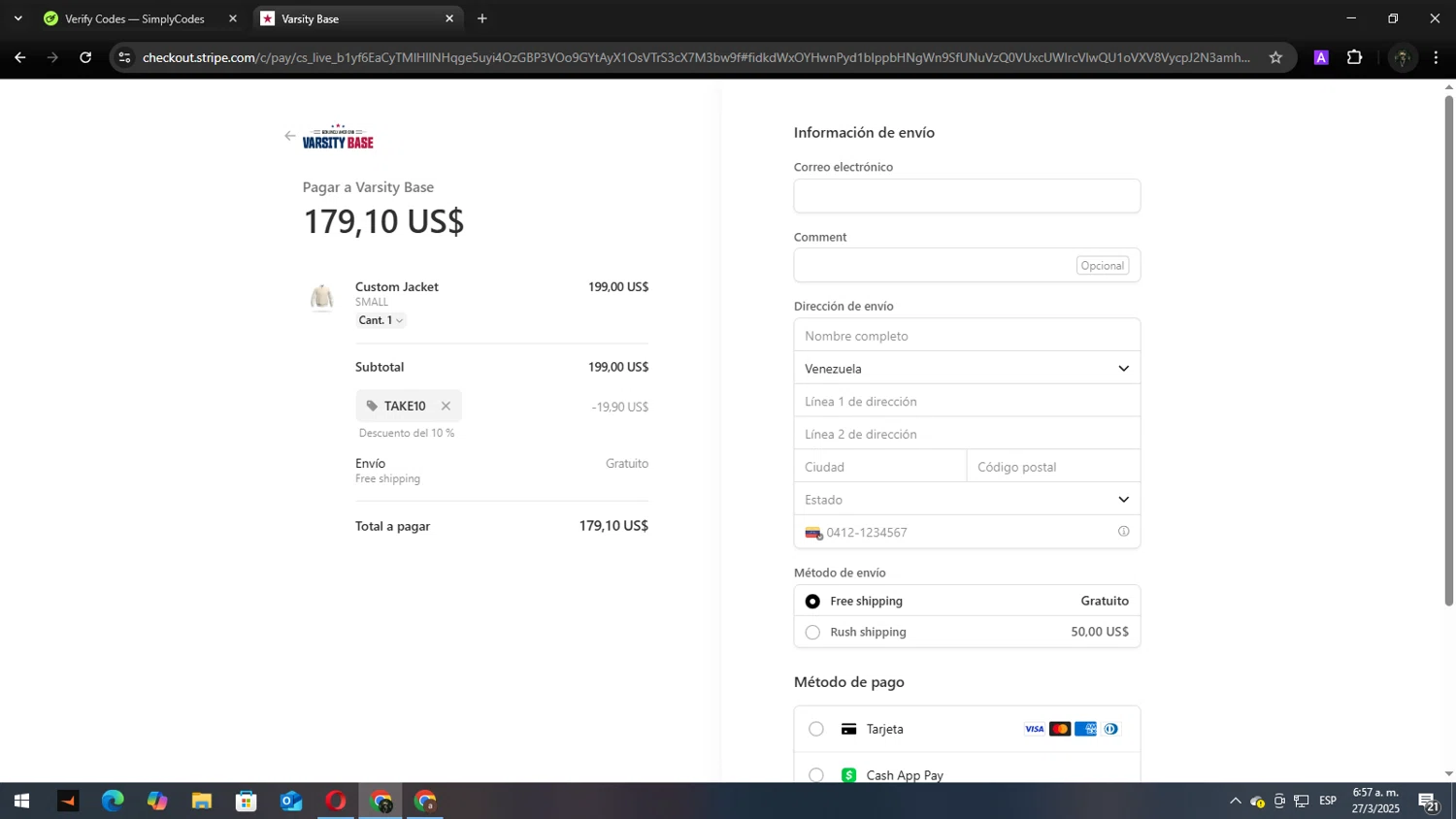The height and width of the screenshot is (819, 1456).
Task: Open the phone country flag selector
Action: (x=813, y=533)
